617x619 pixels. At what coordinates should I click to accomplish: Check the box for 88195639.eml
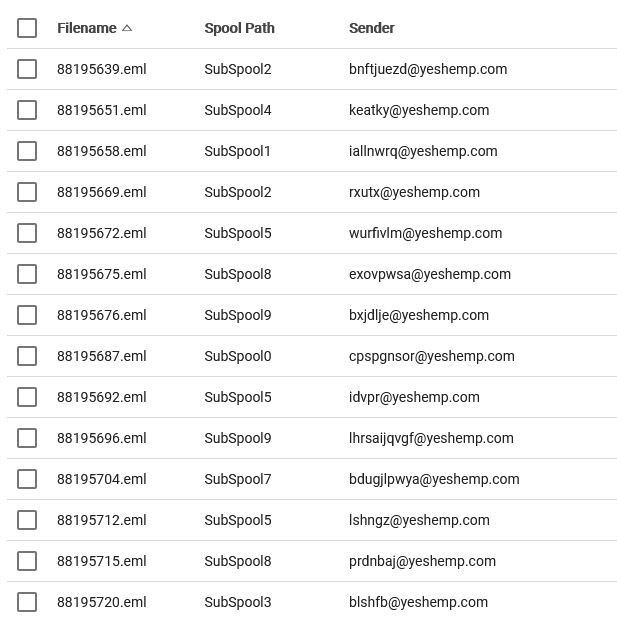pos(27,69)
